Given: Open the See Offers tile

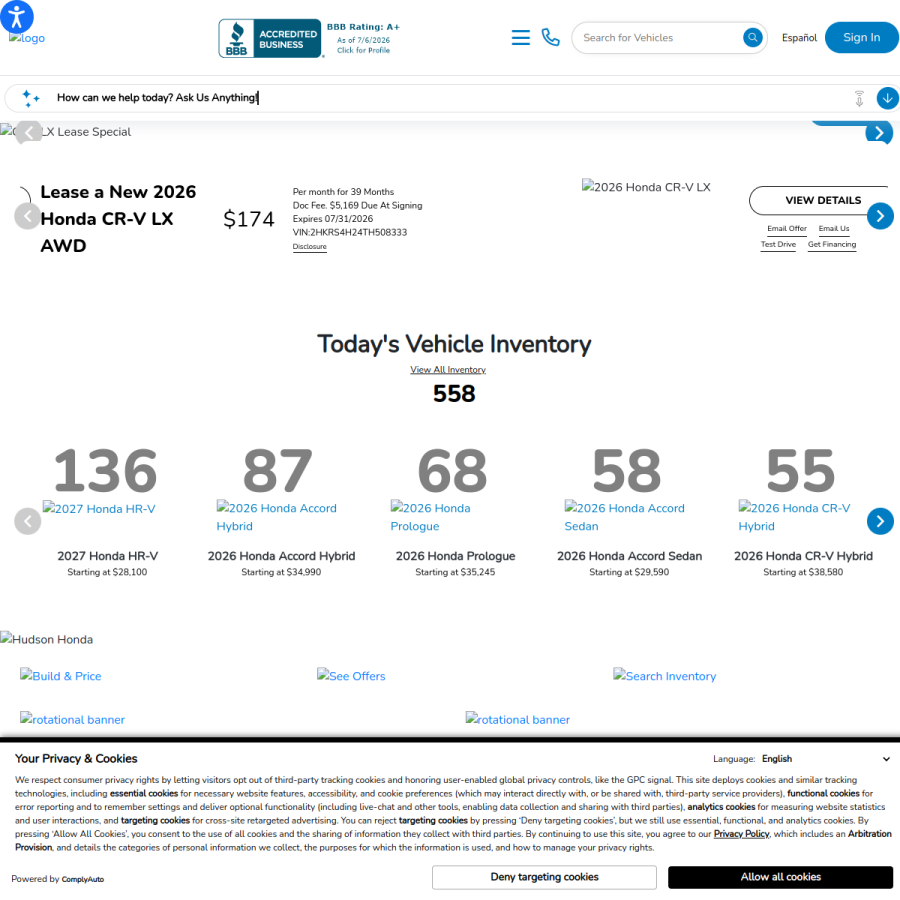Looking at the screenshot, I should click(x=351, y=676).
